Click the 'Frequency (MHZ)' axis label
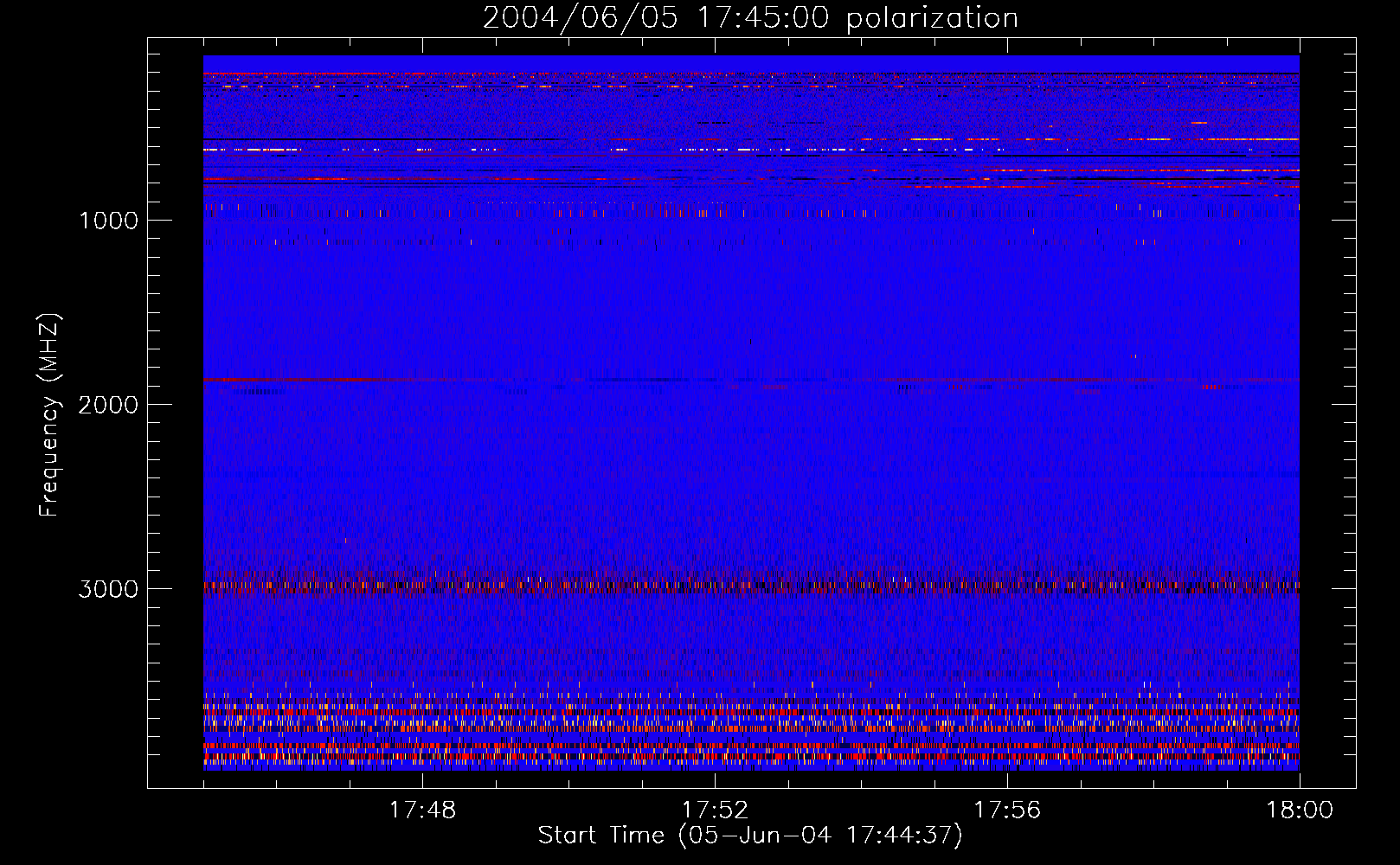The height and width of the screenshot is (865, 1400). (x=49, y=414)
